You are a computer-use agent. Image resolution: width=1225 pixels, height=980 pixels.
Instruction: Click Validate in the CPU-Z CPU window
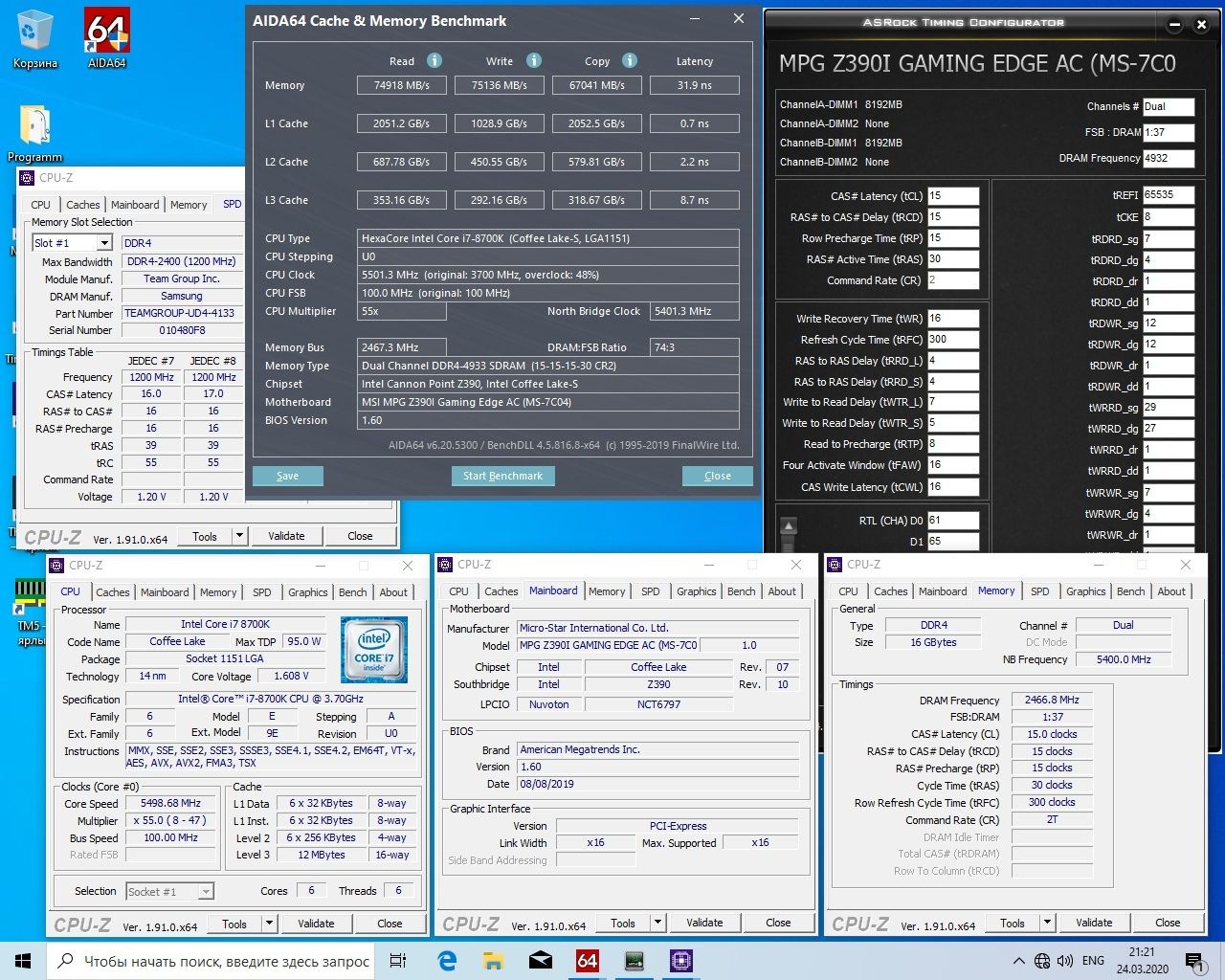click(x=316, y=924)
